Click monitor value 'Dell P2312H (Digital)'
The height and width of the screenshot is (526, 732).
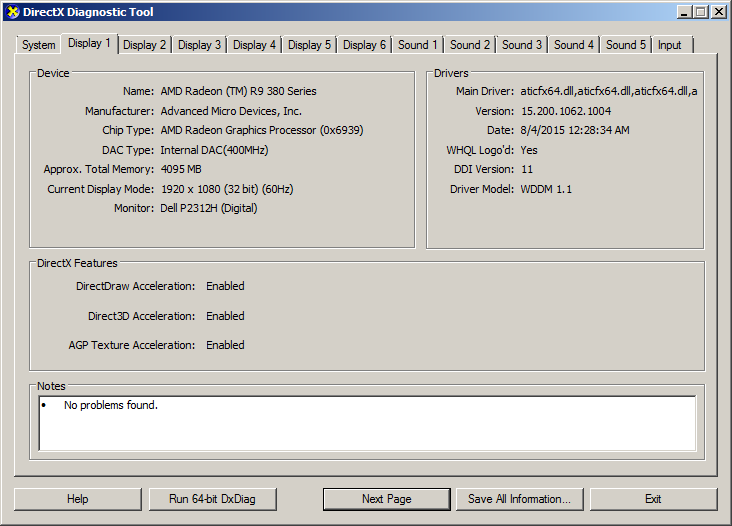coord(209,208)
